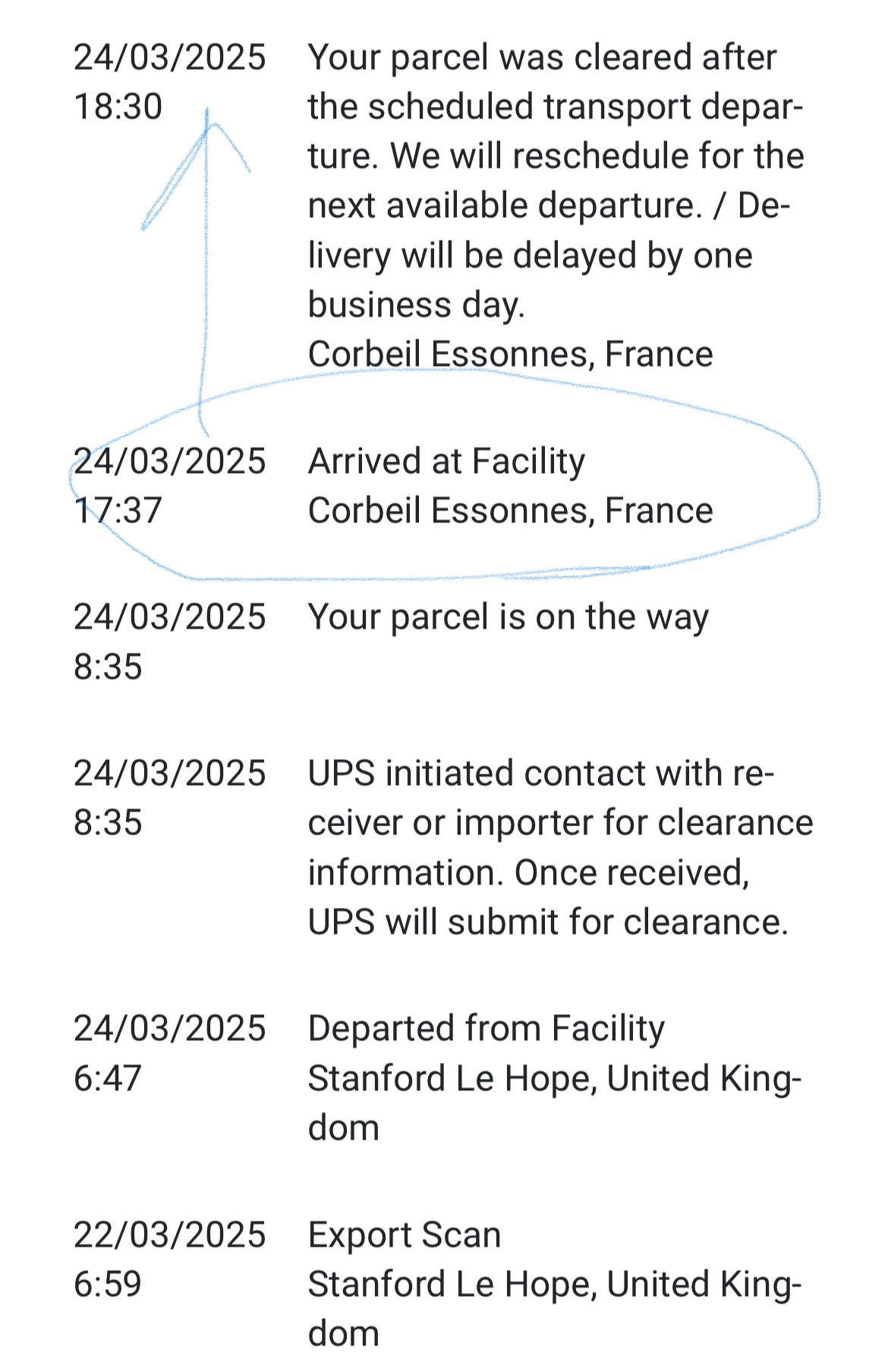Select 'Your parcel was cleared after' message
The width and height of the screenshot is (888, 1372).
click(542, 58)
